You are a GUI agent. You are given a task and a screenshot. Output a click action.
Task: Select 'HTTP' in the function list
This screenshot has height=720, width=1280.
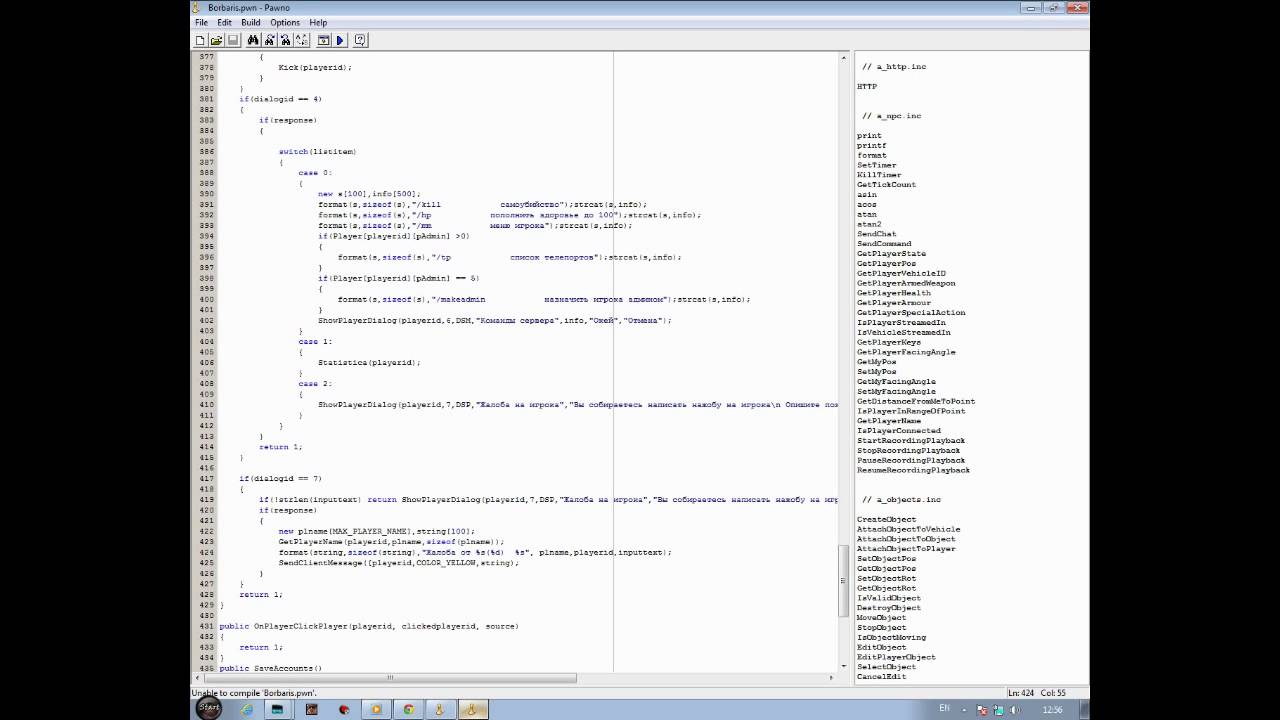(x=866, y=86)
